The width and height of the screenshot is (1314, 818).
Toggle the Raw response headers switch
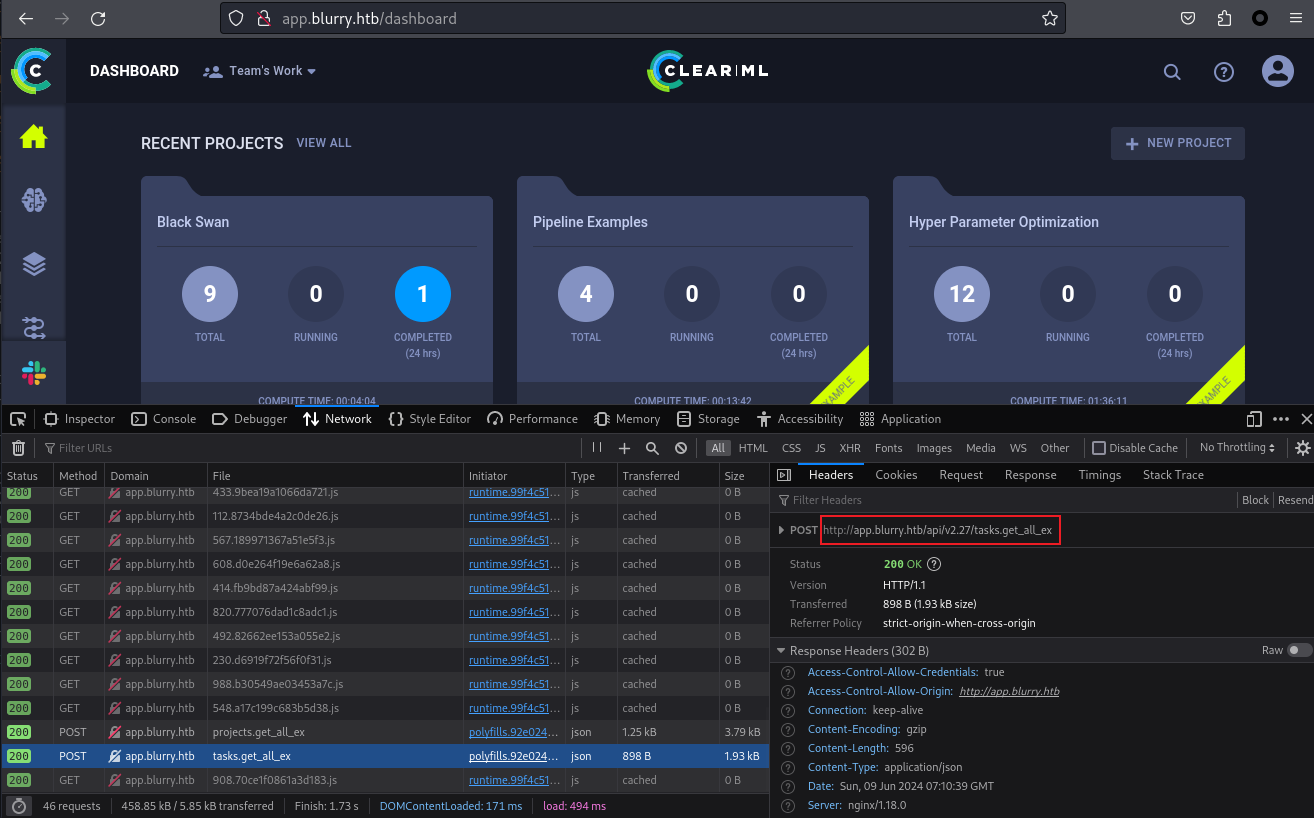click(1299, 650)
